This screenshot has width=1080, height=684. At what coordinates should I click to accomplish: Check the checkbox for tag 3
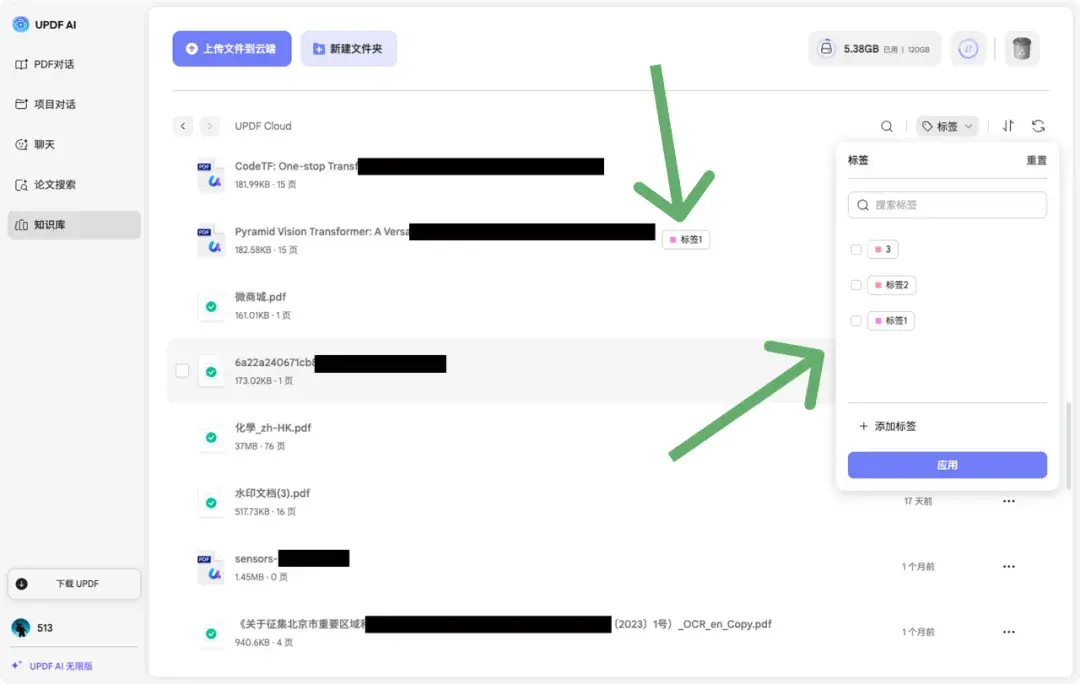coord(855,249)
